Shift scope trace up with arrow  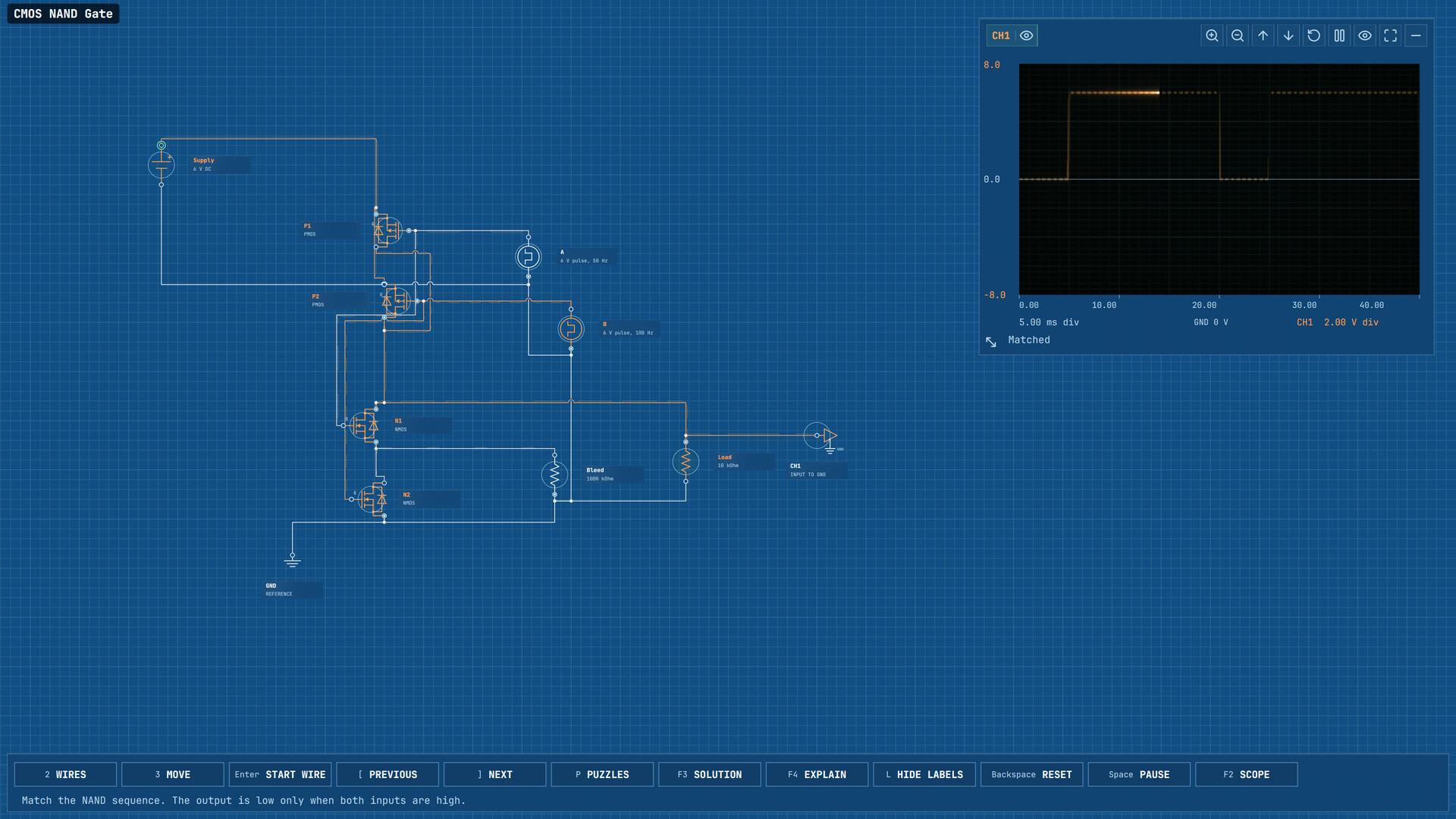[x=1263, y=36]
